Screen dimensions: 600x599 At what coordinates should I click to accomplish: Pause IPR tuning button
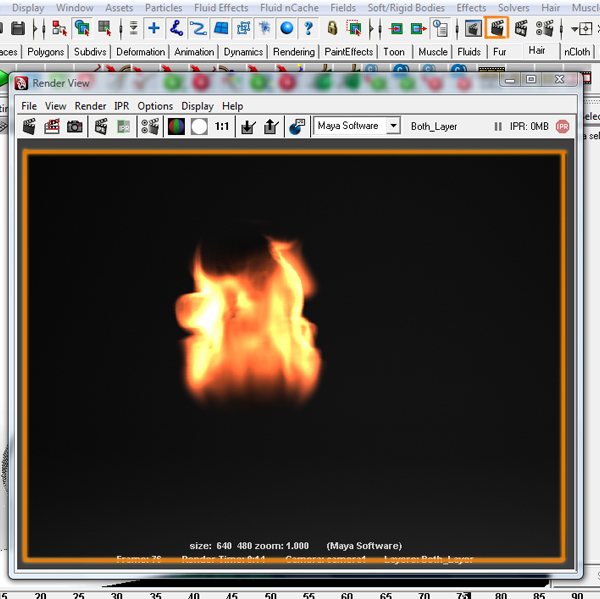pos(498,126)
